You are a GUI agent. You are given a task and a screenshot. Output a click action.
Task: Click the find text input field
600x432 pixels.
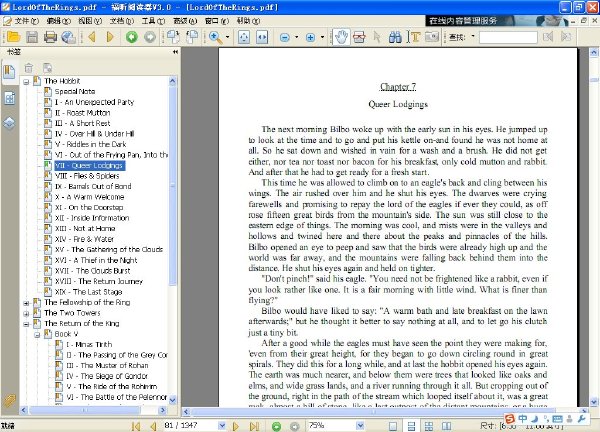point(508,37)
